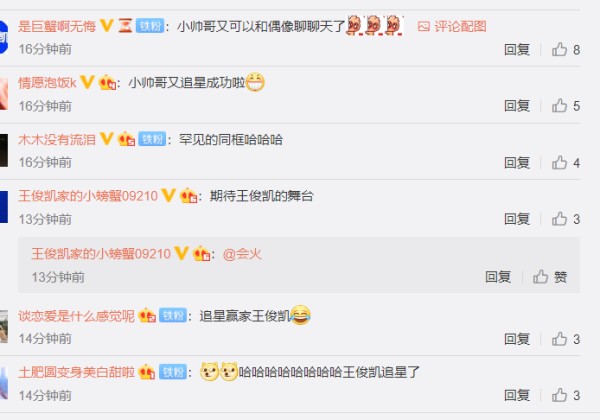Like 土肥圆变身美白甜啦's comment
Screen dimensions: 600x420
566,395
